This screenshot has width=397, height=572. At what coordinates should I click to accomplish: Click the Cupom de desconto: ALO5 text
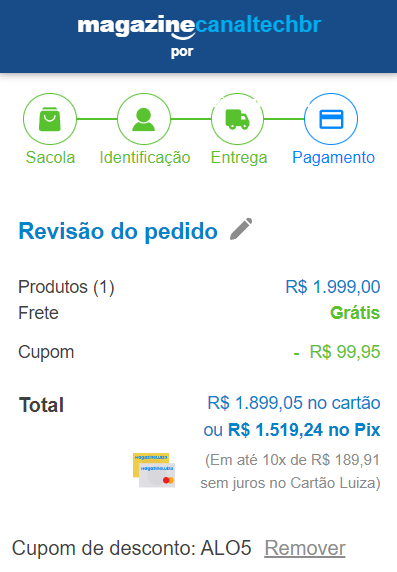pyautogui.click(x=131, y=548)
